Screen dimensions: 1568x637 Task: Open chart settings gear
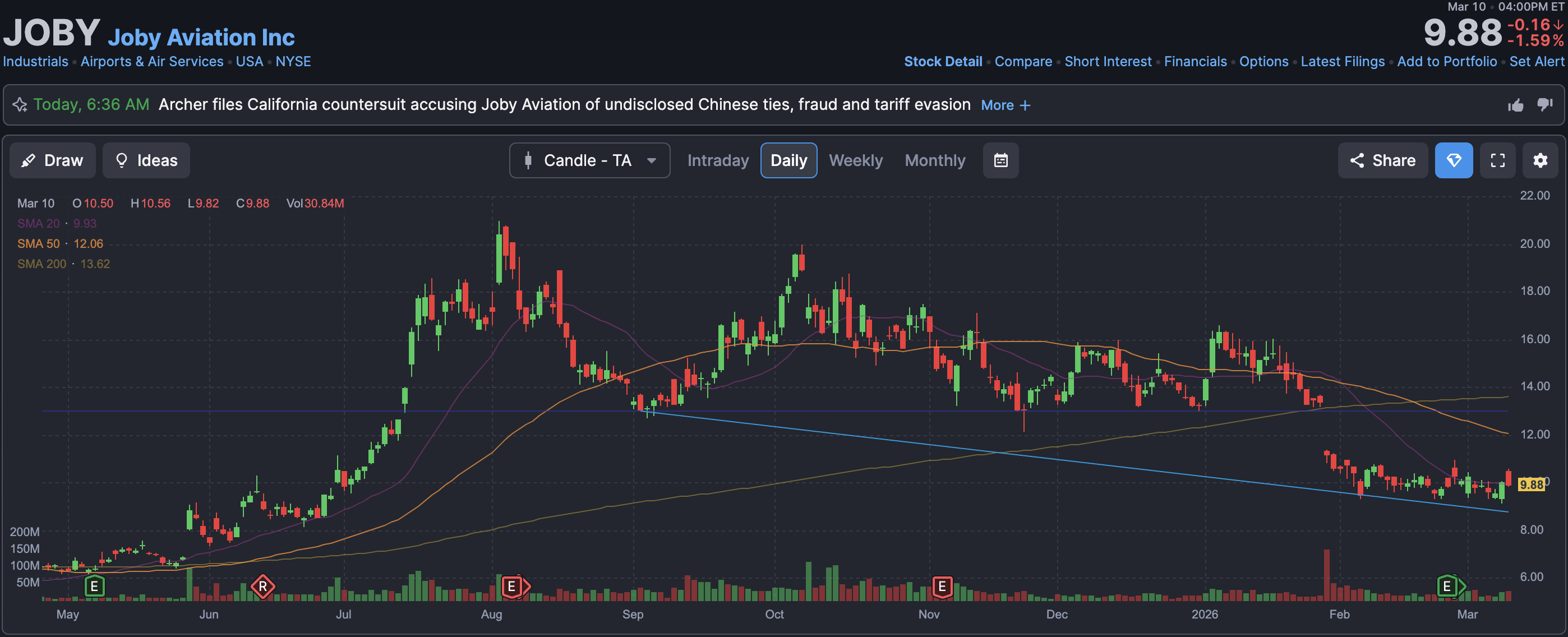click(1539, 160)
